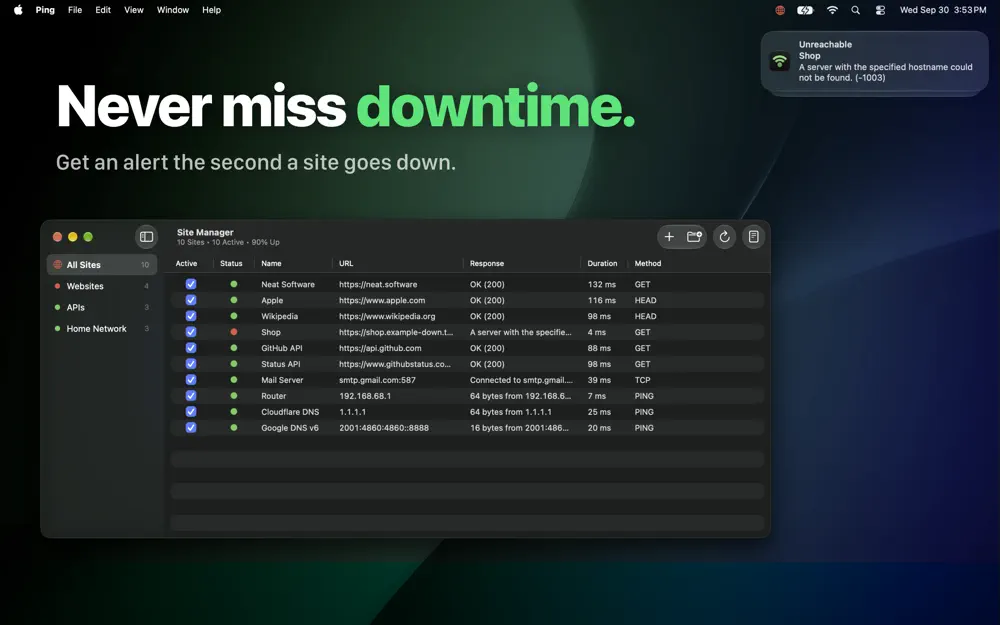Open battery status in menu bar
The width and height of the screenshot is (1000, 625).
(x=805, y=10)
